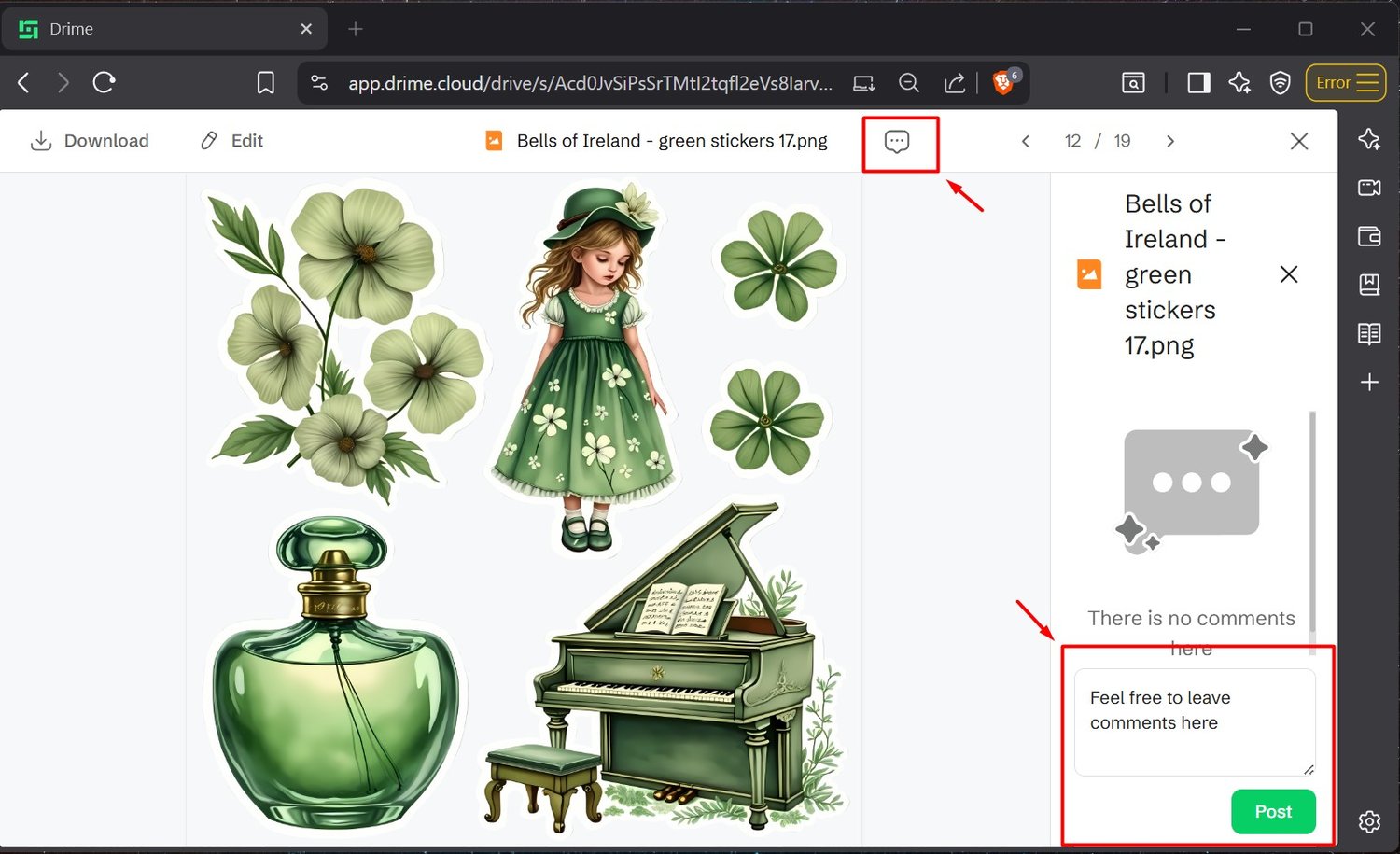Image resolution: width=1400 pixels, height=854 pixels.
Task: Click the find-in-page toolbar icon
Action: click(1133, 83)
